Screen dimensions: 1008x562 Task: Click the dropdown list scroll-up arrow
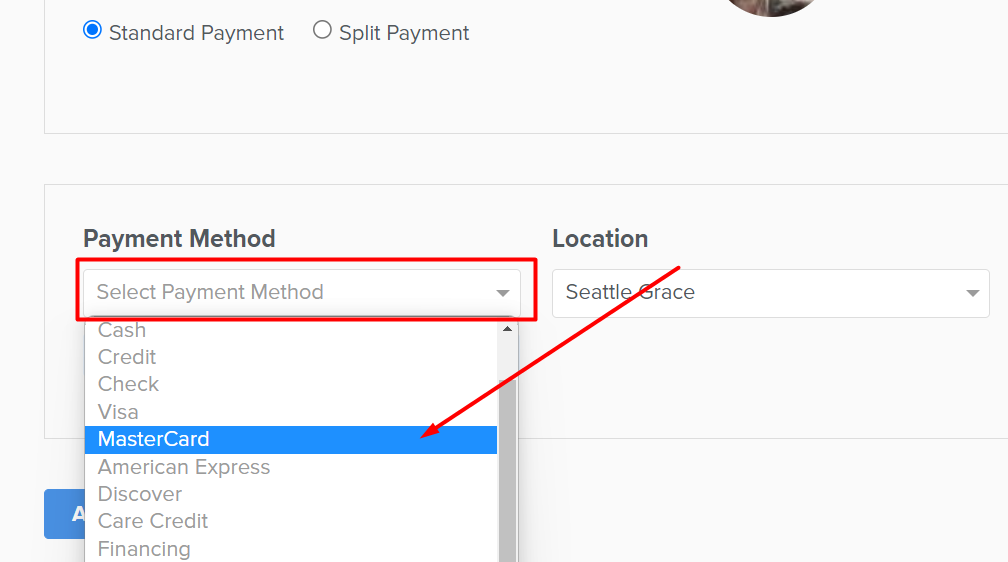pyautogui.click(x=507, y=329)
